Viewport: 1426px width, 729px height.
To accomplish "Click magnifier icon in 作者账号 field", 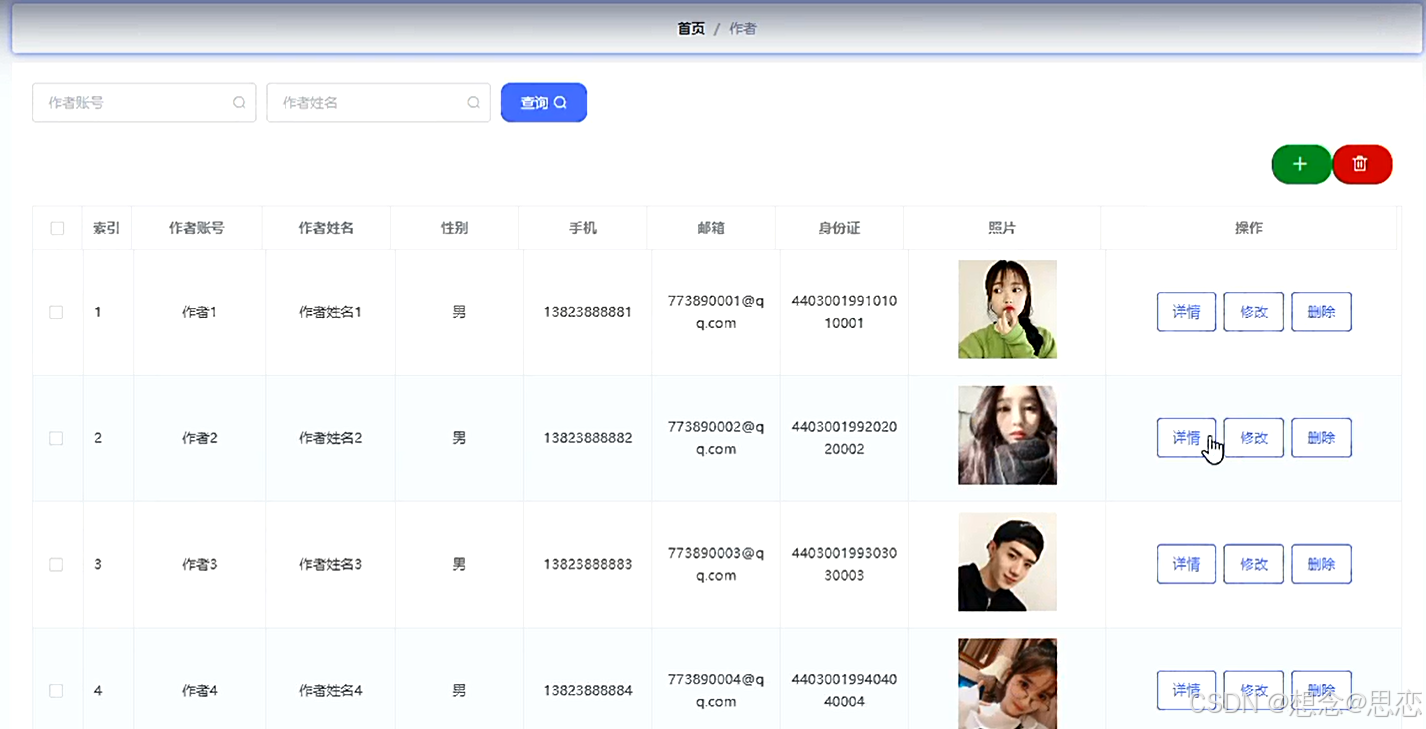I will (239, 103).
